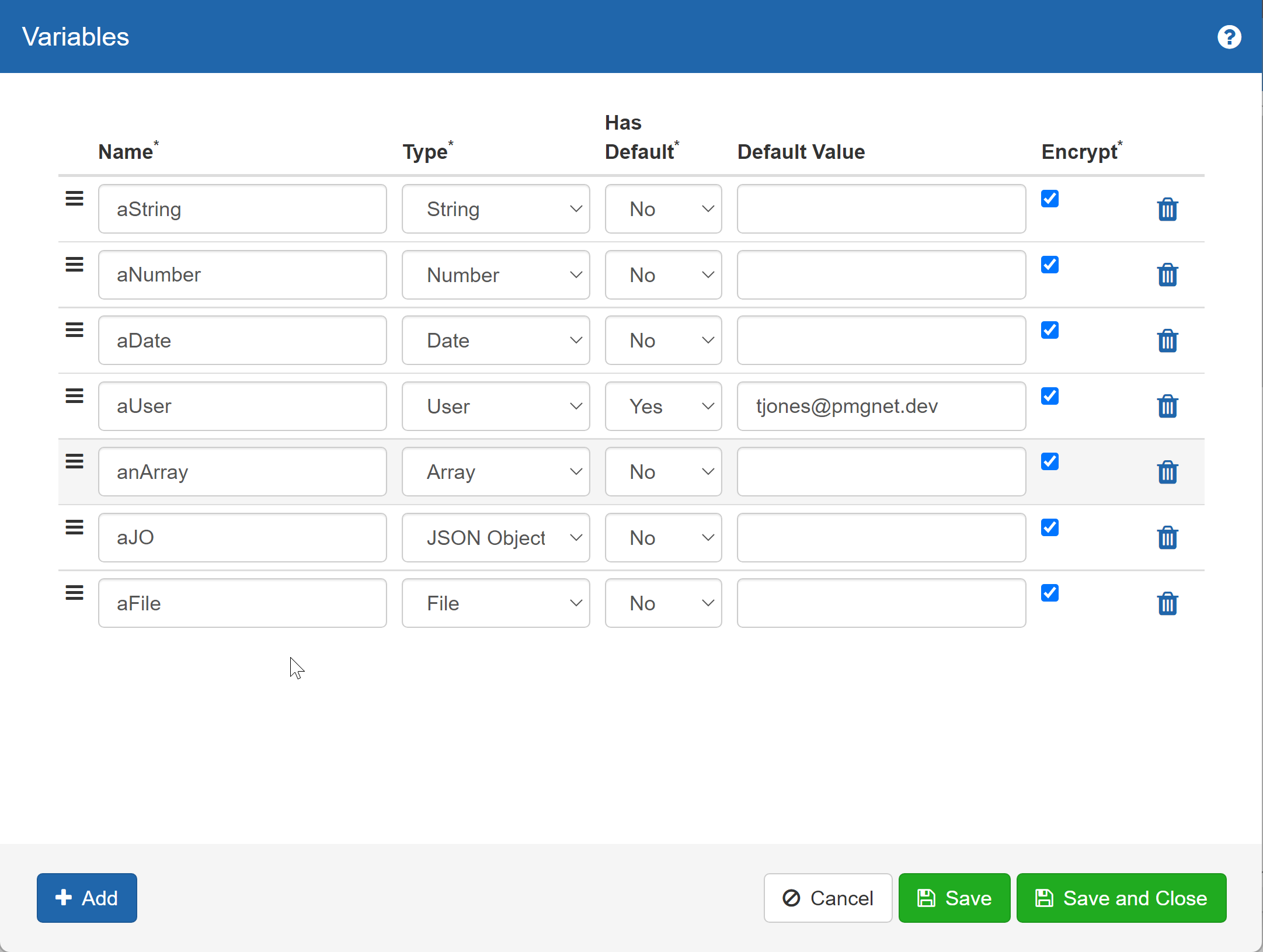Screen dimensions: 1263x952
Task: Click the delete icon for aString variable
Action: (1167, 210)
